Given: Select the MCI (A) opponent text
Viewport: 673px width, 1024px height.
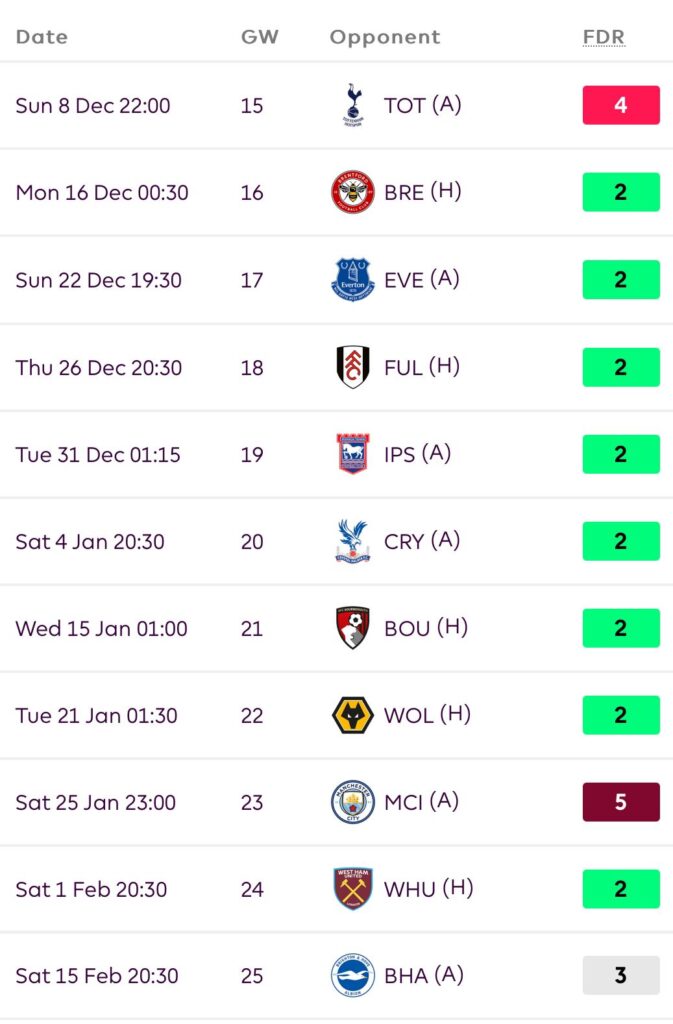Looking at the screenshot, I should point(422,802).
